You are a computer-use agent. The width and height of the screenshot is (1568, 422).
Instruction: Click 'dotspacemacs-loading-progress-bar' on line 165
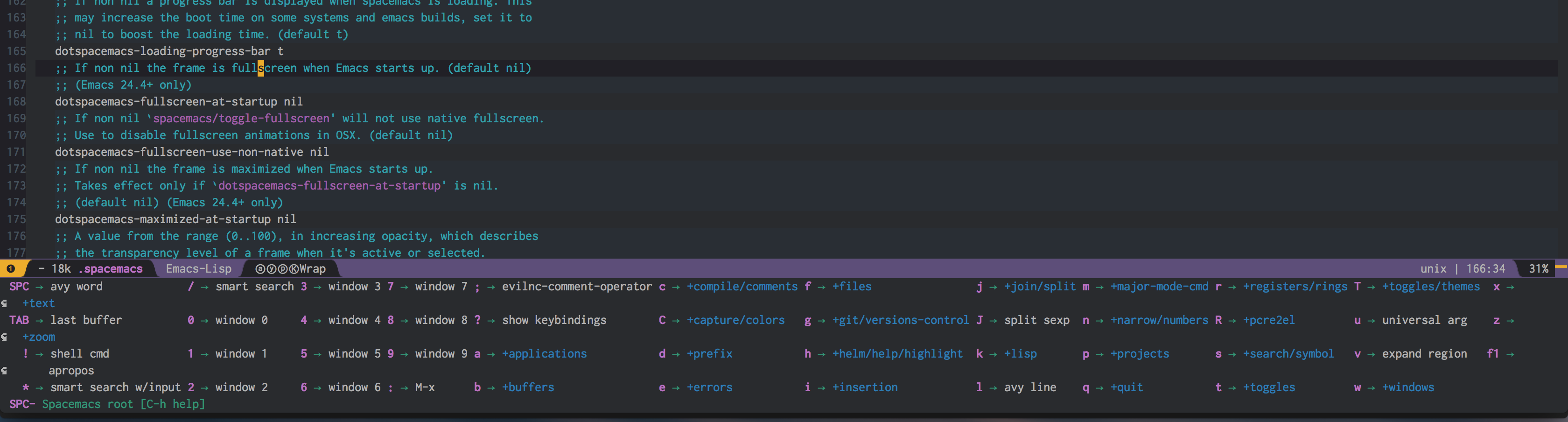[x=162, y=51]
